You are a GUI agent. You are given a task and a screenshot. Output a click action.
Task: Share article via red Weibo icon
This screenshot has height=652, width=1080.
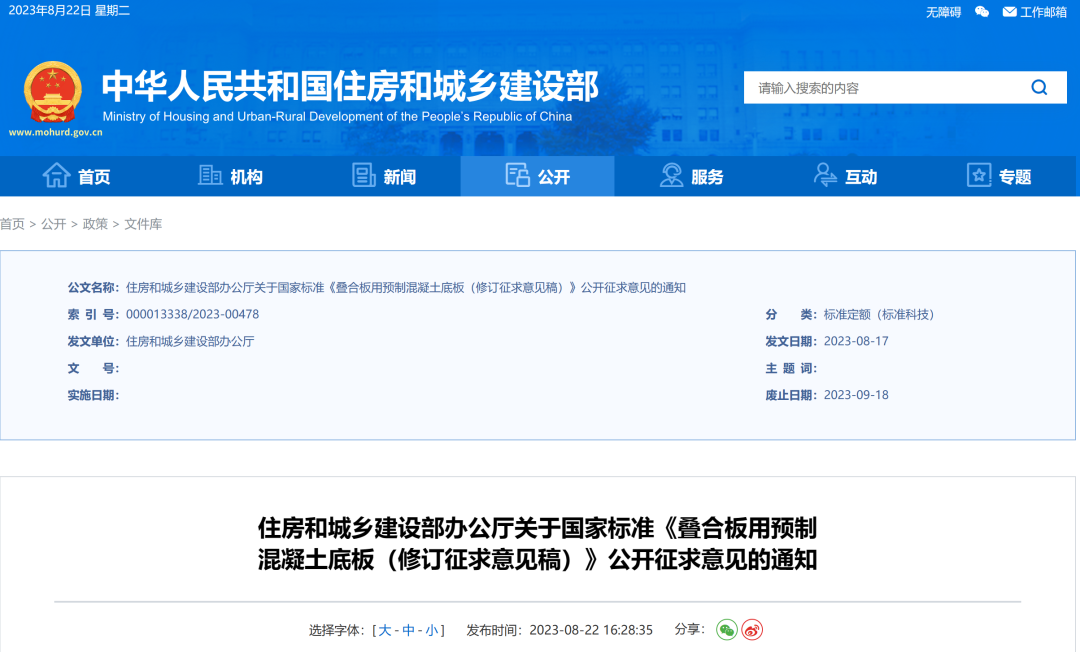tap(752, 630)
